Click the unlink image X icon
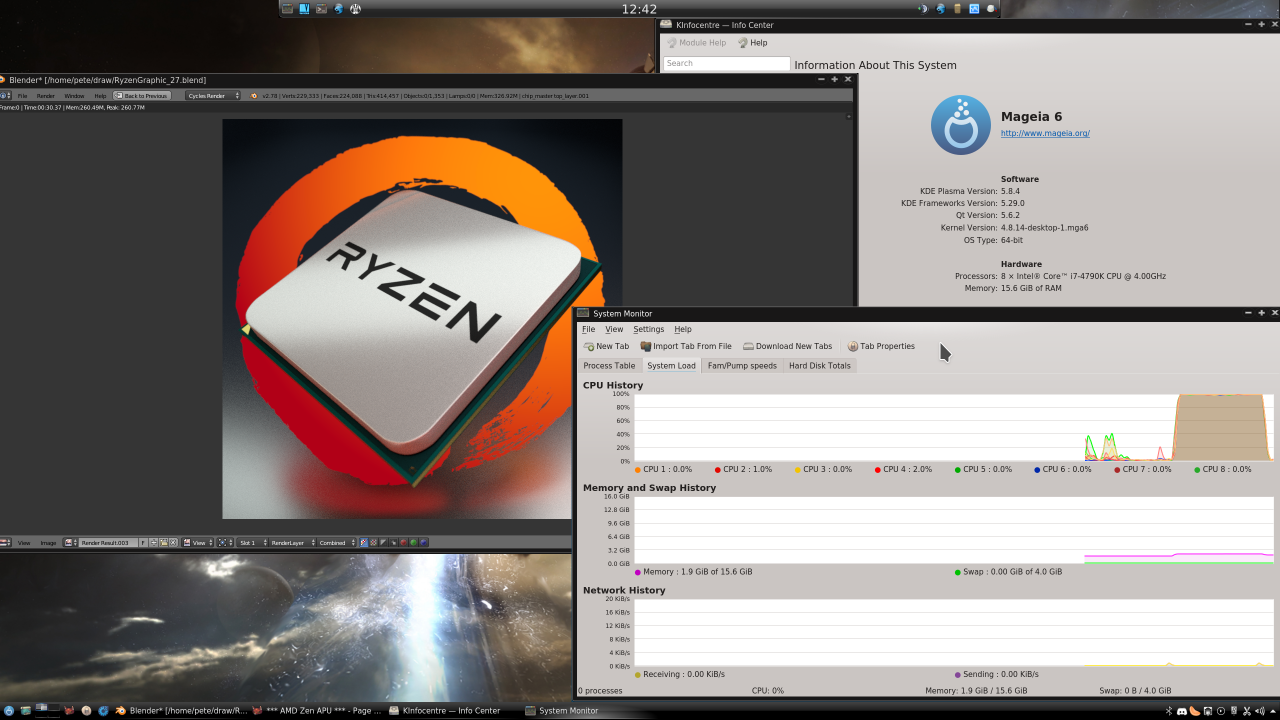Screen dimensions: 1280x720 (173, 543)
